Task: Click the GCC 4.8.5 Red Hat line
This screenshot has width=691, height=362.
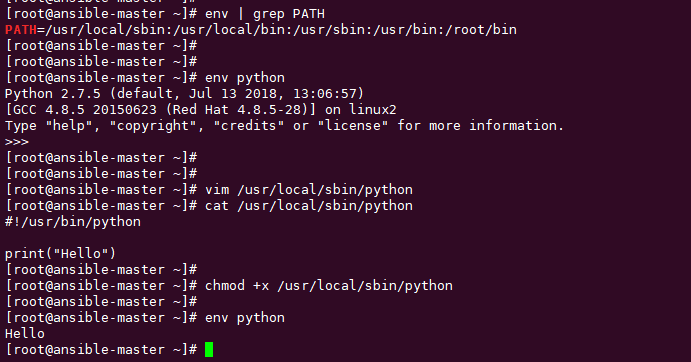Action: (201, 109)
